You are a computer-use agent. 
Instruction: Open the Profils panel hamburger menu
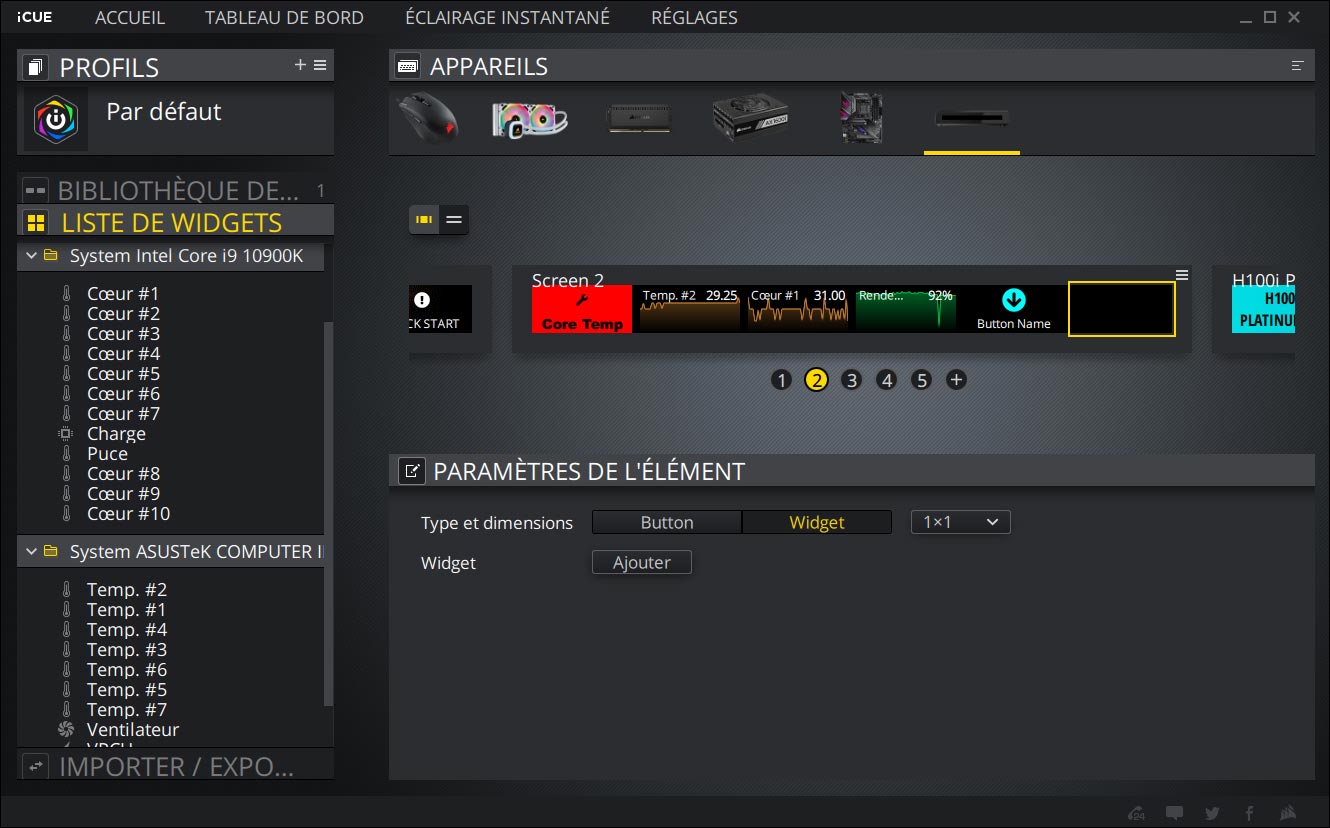point(320,65)
